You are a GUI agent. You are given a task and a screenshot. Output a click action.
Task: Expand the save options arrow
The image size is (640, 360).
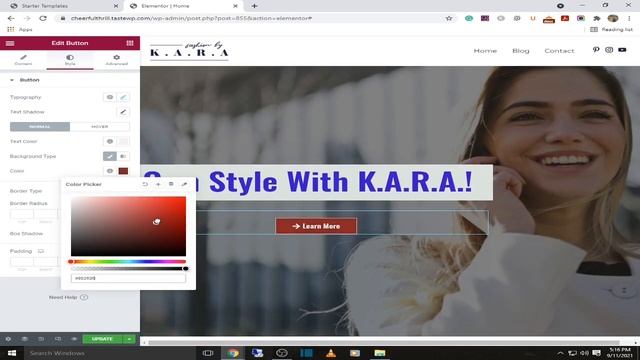(129, 339)
